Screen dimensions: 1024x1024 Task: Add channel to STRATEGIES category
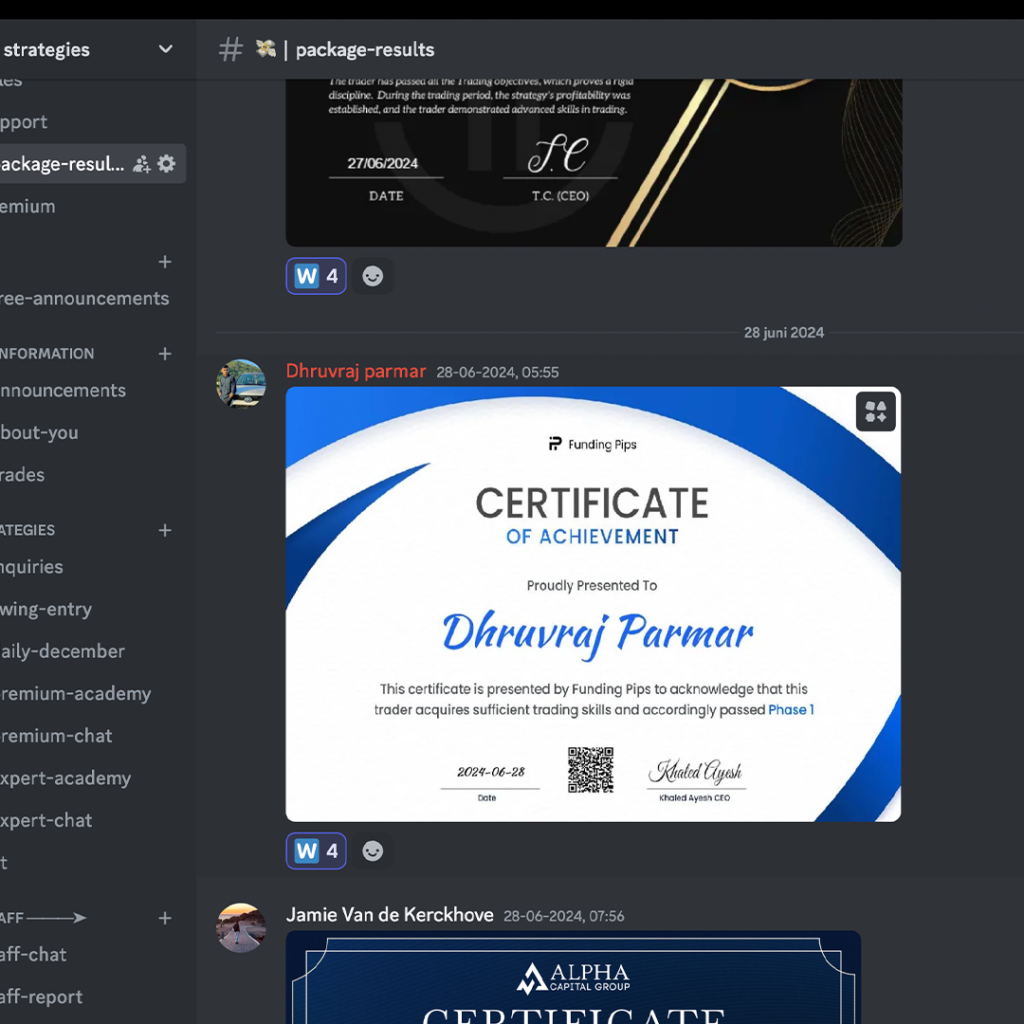[165, 530]
